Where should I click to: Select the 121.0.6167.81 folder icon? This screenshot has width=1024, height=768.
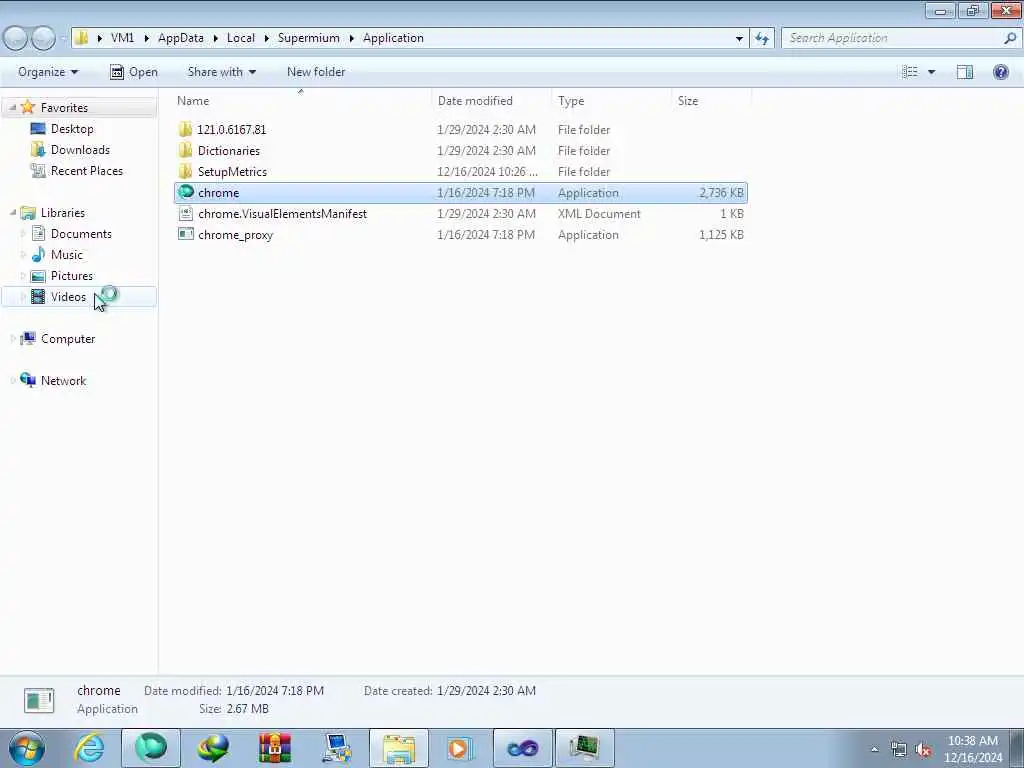186,129
